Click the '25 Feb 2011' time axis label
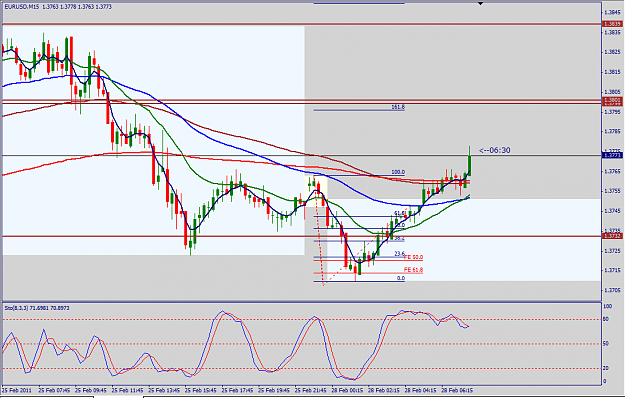625x398 pixels. [x=17, y=390]
